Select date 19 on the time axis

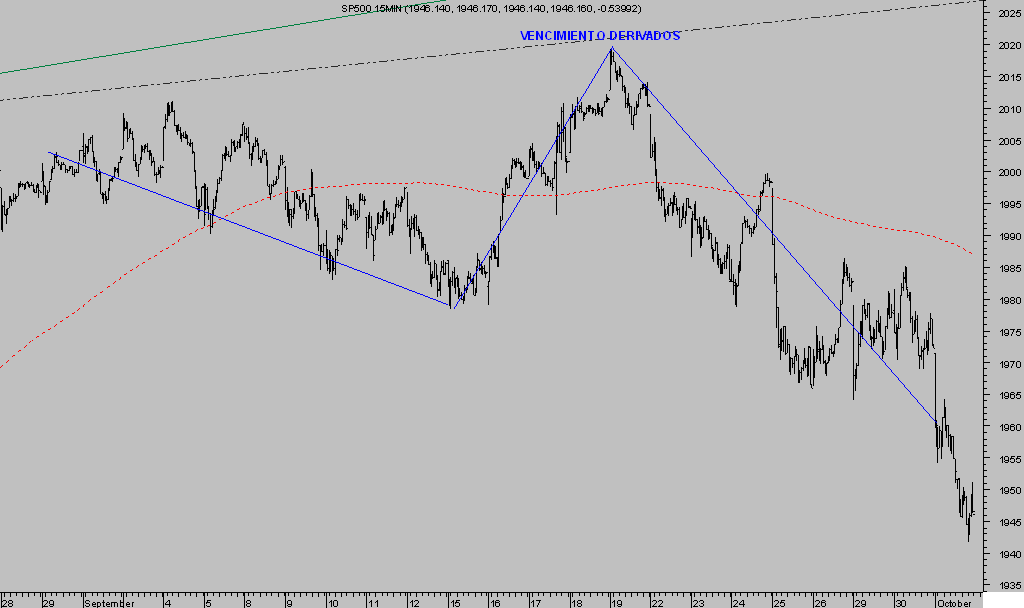(615, 603)
